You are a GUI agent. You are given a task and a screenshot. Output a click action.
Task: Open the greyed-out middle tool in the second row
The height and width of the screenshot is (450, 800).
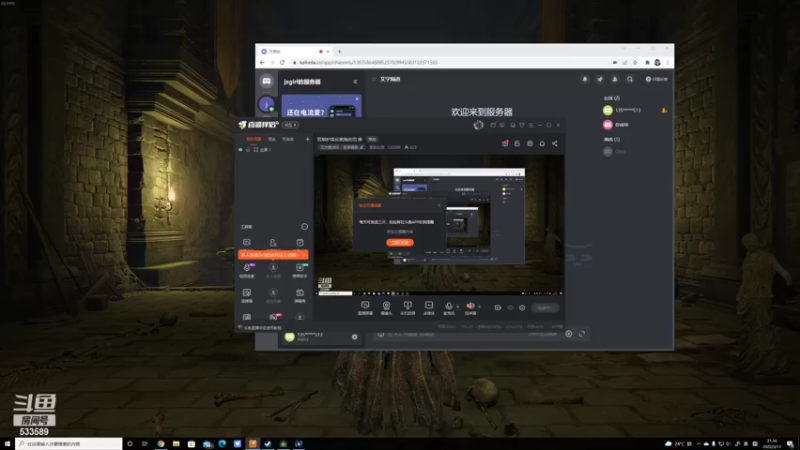point(273,270)
